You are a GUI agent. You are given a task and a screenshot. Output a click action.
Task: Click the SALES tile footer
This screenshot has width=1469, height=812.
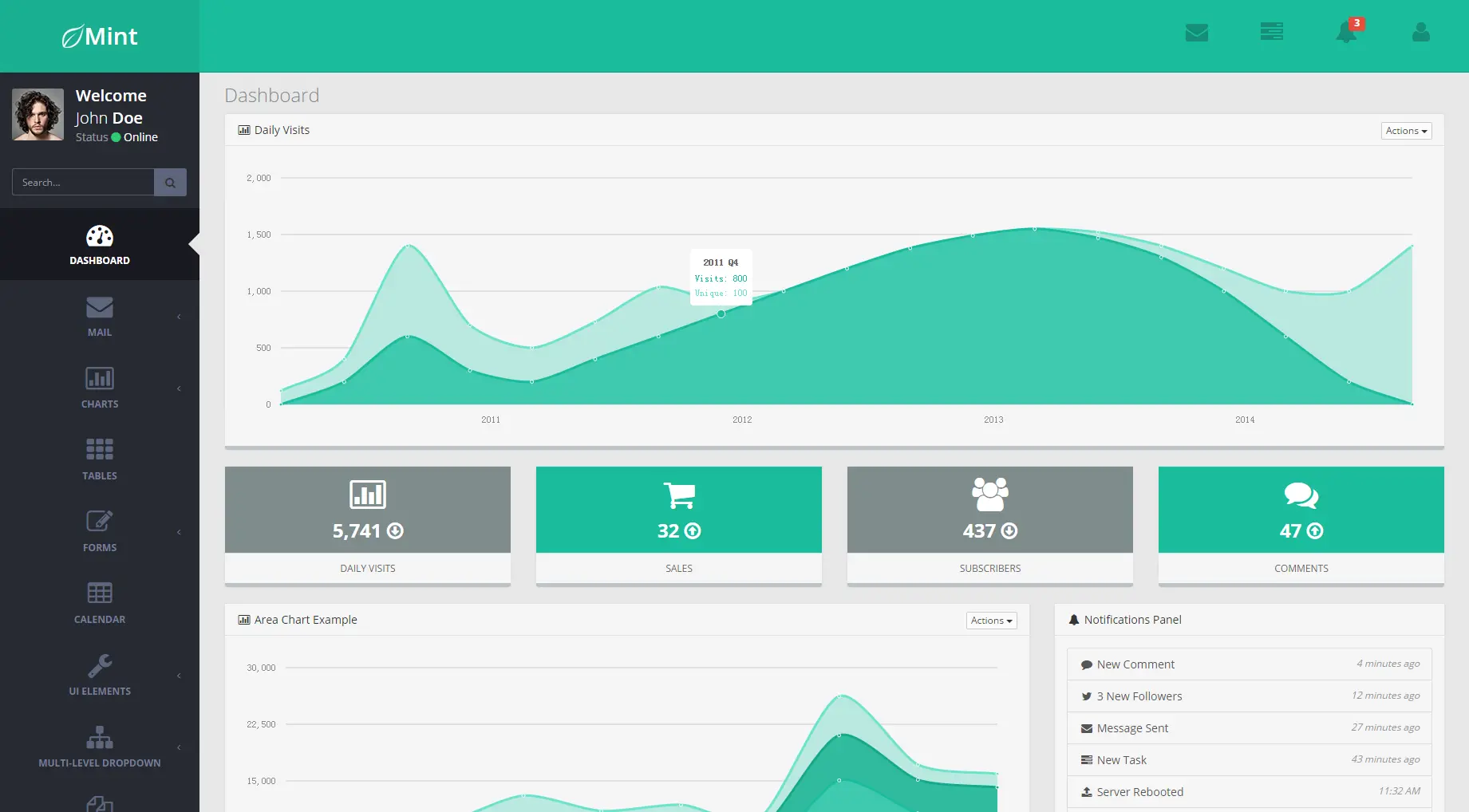click(679, 569)
